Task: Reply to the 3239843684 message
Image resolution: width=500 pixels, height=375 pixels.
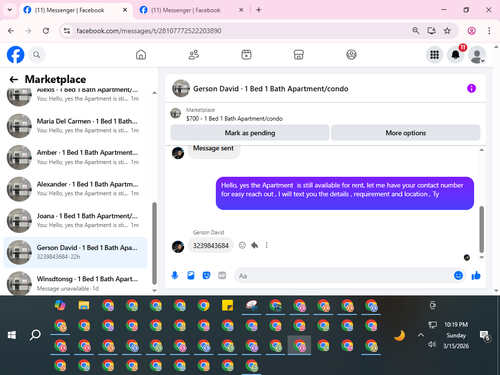Action: (255, 245)
